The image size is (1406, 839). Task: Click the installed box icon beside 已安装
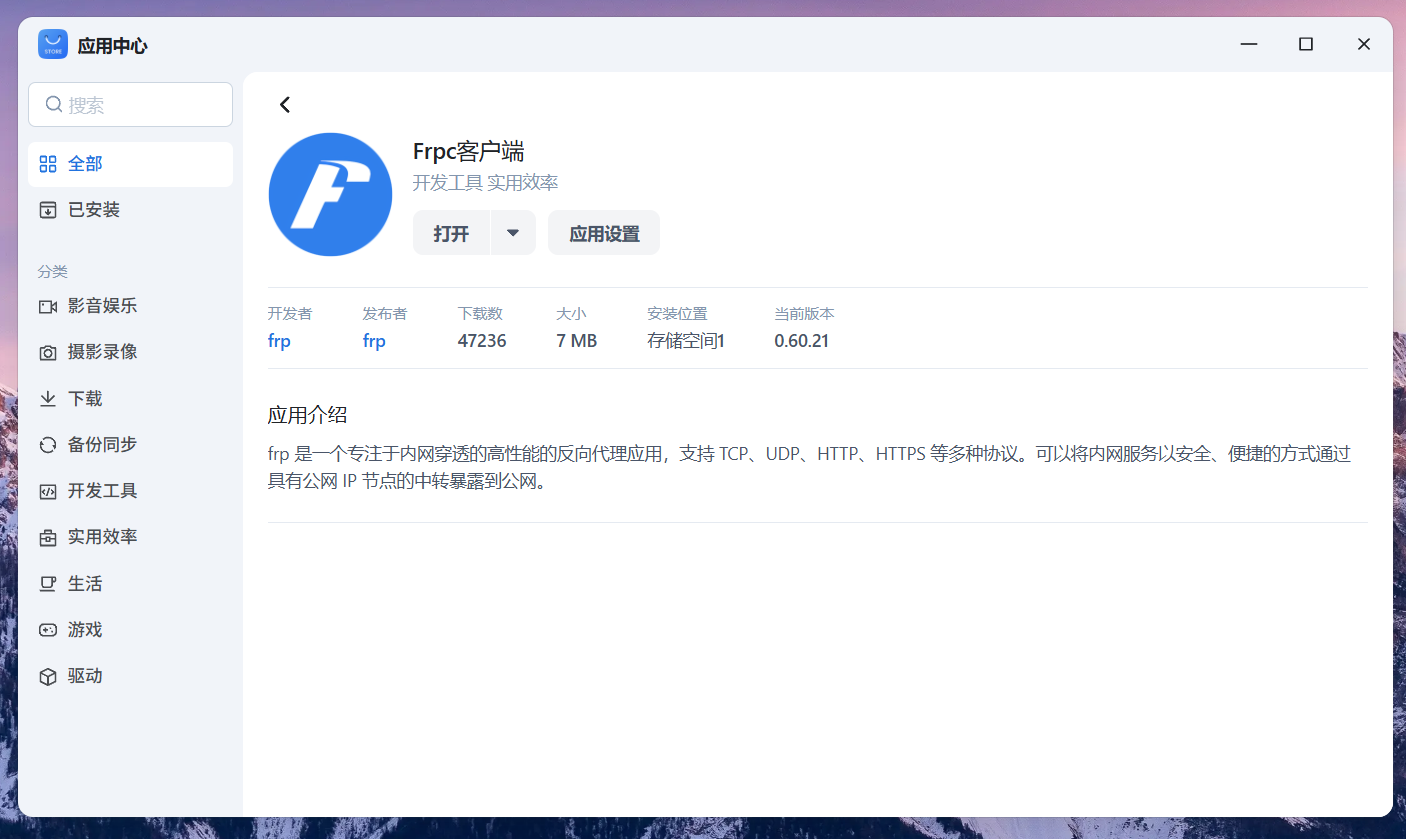point(48,210)
